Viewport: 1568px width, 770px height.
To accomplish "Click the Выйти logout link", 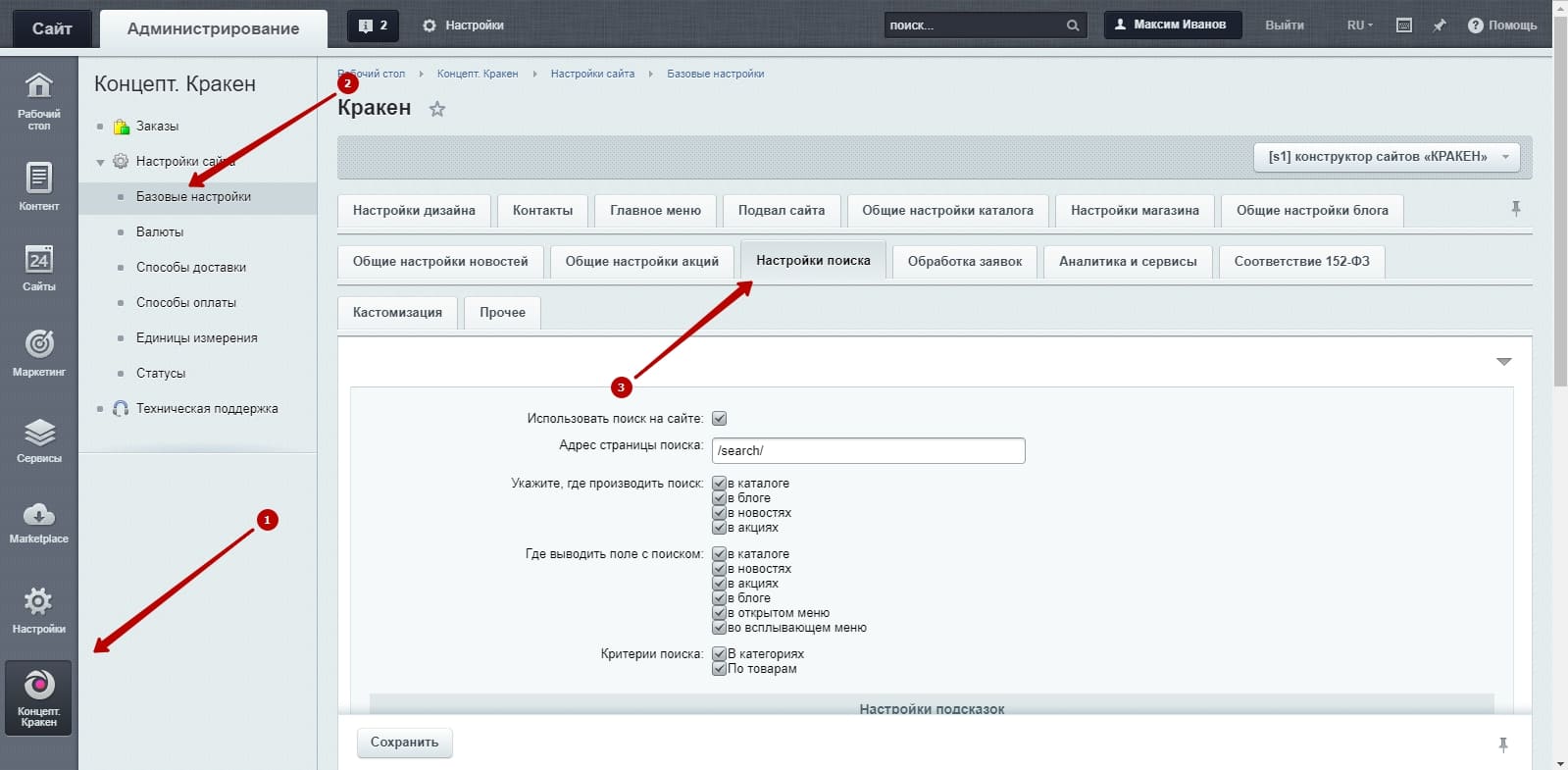I will [1285, 26].
